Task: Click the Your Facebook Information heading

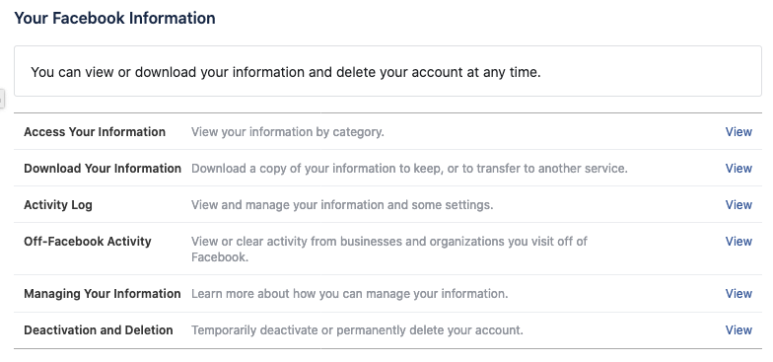Action: (x=115, y=18)
